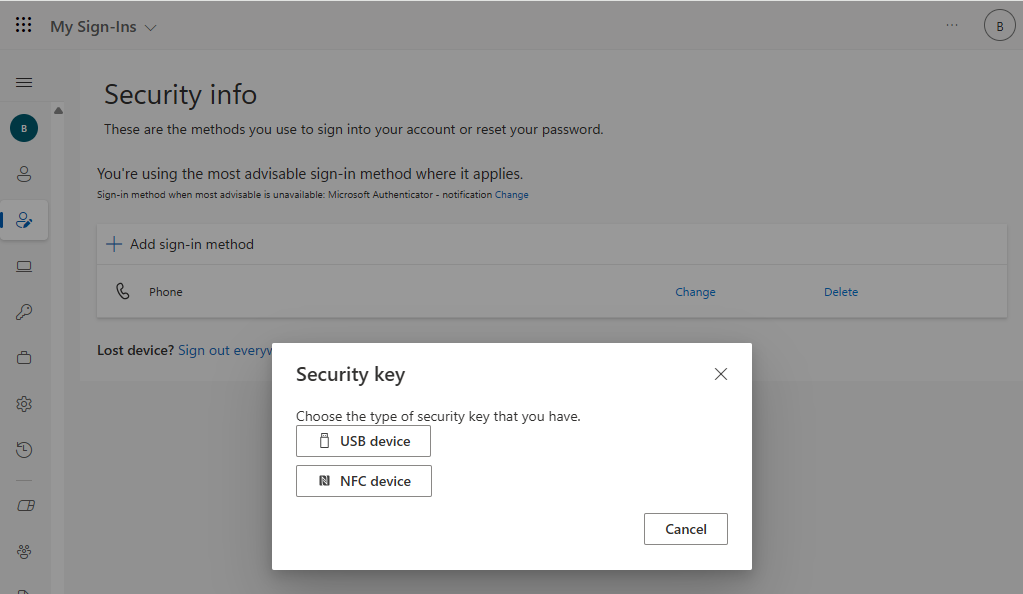
Task: Open Devices laptop icon in sidebar
Action: (x=24, y=266)
